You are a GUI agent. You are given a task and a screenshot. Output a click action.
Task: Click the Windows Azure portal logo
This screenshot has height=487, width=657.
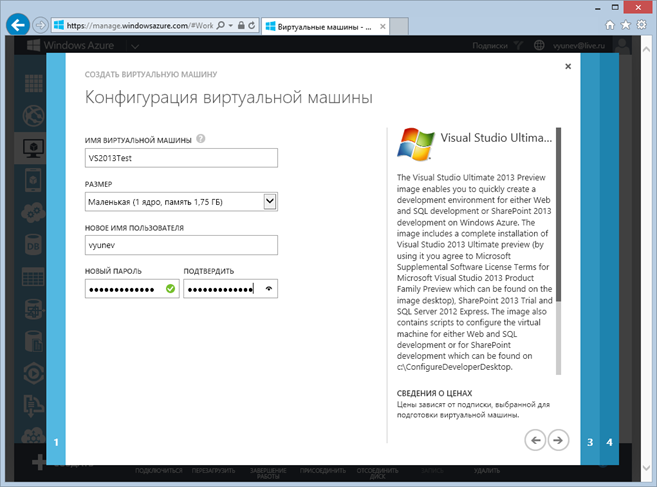point(70,45)
